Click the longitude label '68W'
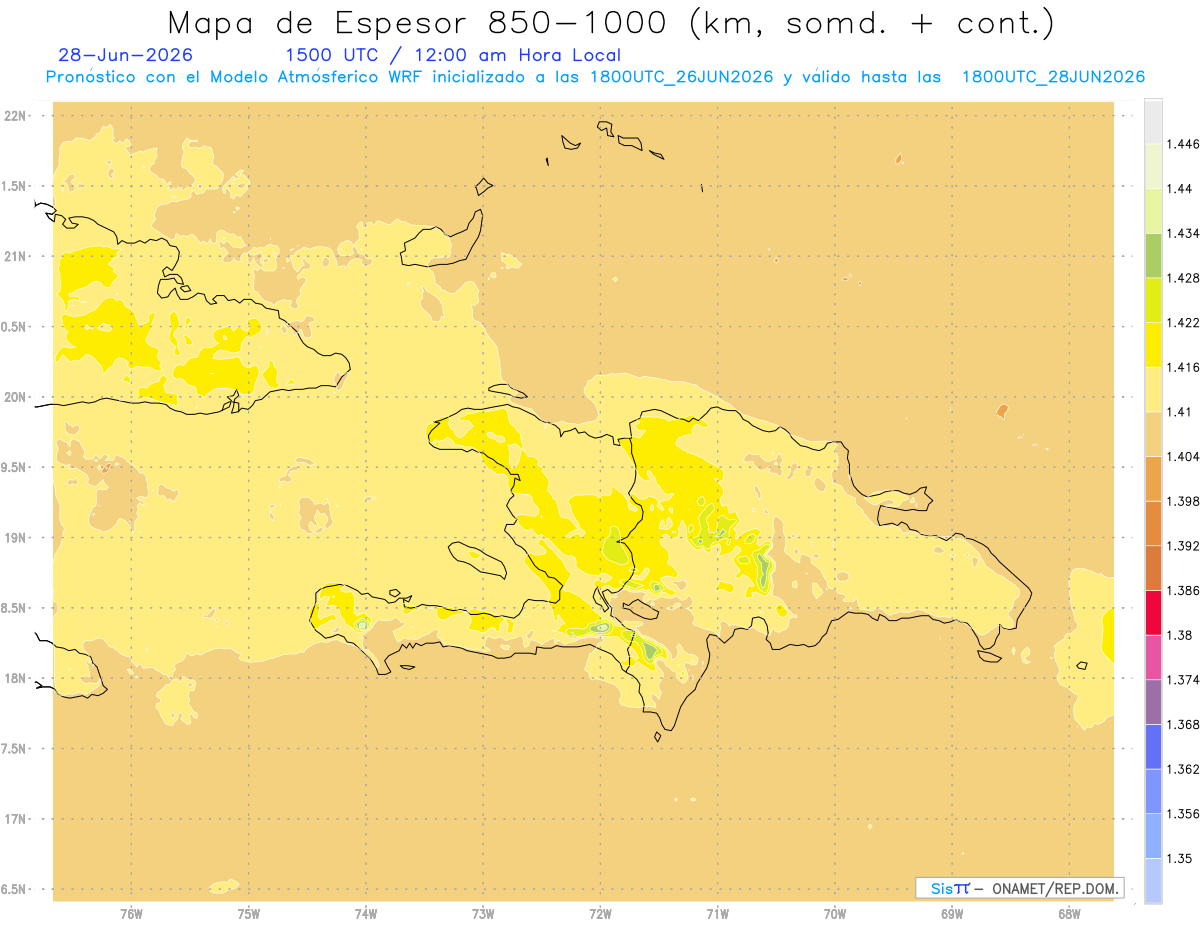 click(x=1069, y=914)
